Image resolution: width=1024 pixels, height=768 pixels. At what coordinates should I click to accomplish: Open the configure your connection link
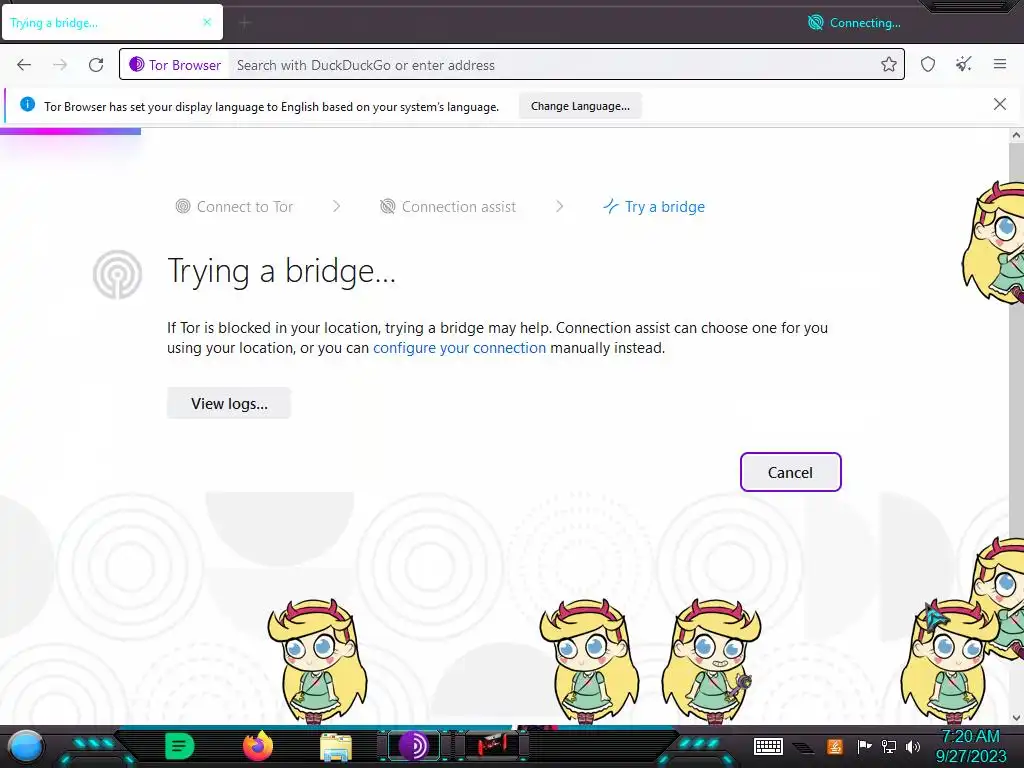coord(459,348)
